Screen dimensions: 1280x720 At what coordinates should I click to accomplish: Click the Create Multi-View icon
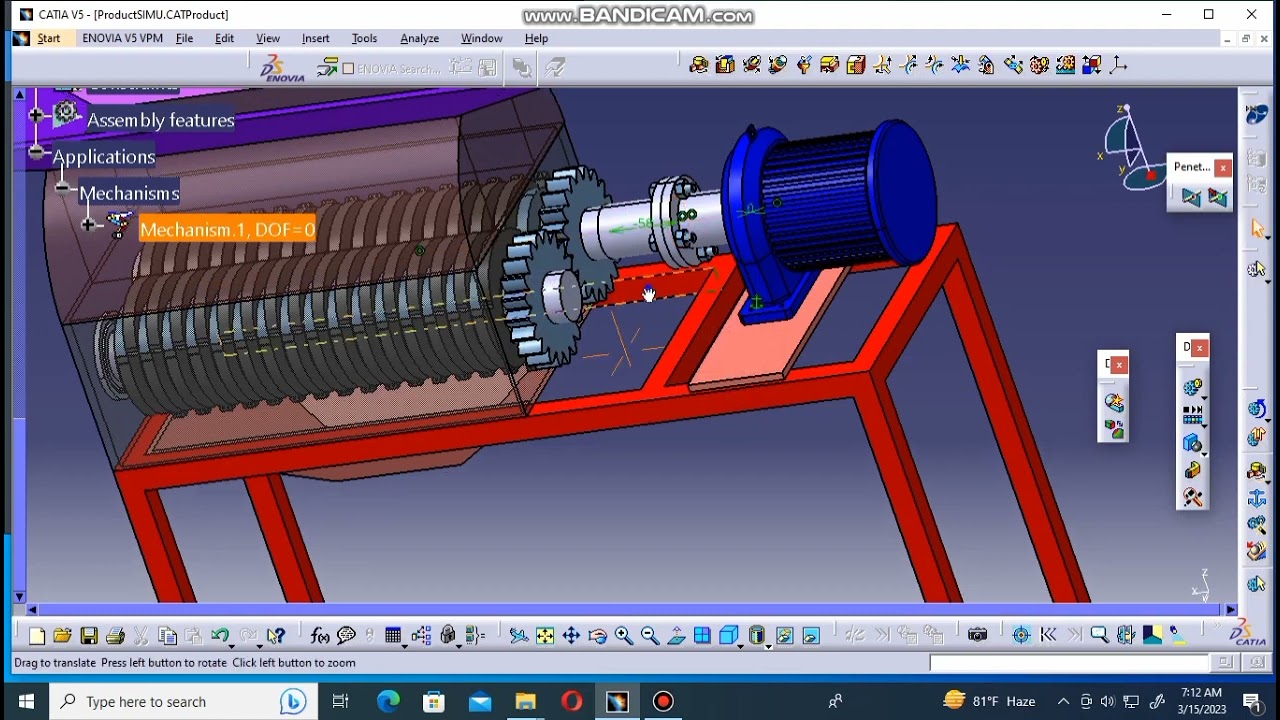click(x=702, y=635)
